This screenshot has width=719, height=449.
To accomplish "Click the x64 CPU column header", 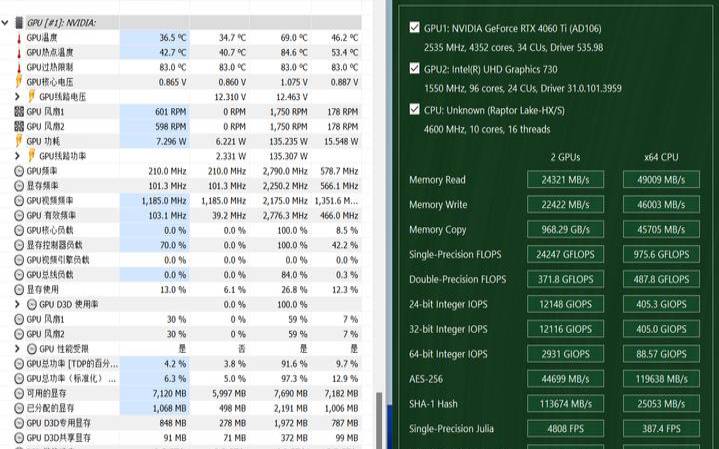I will click(661, 157).
